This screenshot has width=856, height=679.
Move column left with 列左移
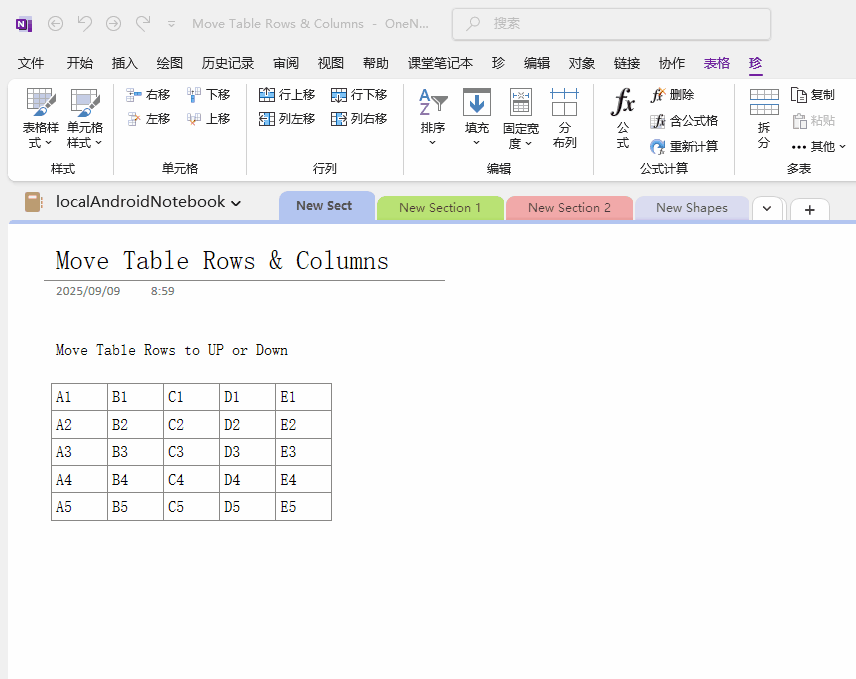[267, 119]
